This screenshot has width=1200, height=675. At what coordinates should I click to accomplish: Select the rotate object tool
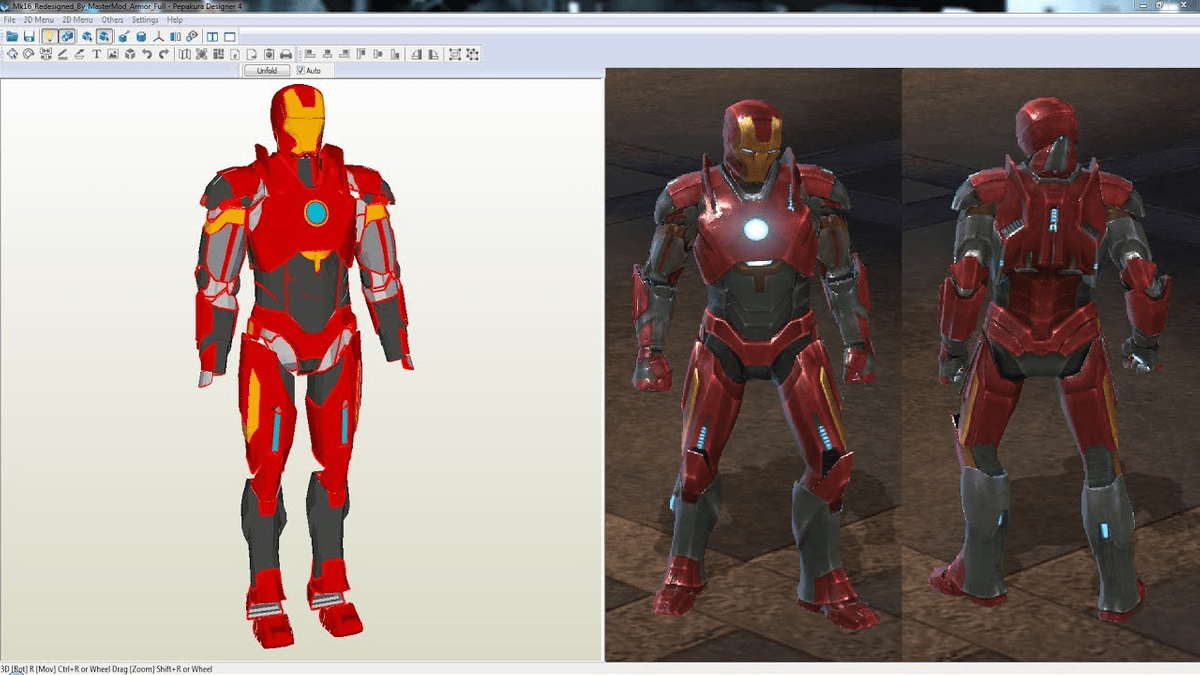pos(28,55)
